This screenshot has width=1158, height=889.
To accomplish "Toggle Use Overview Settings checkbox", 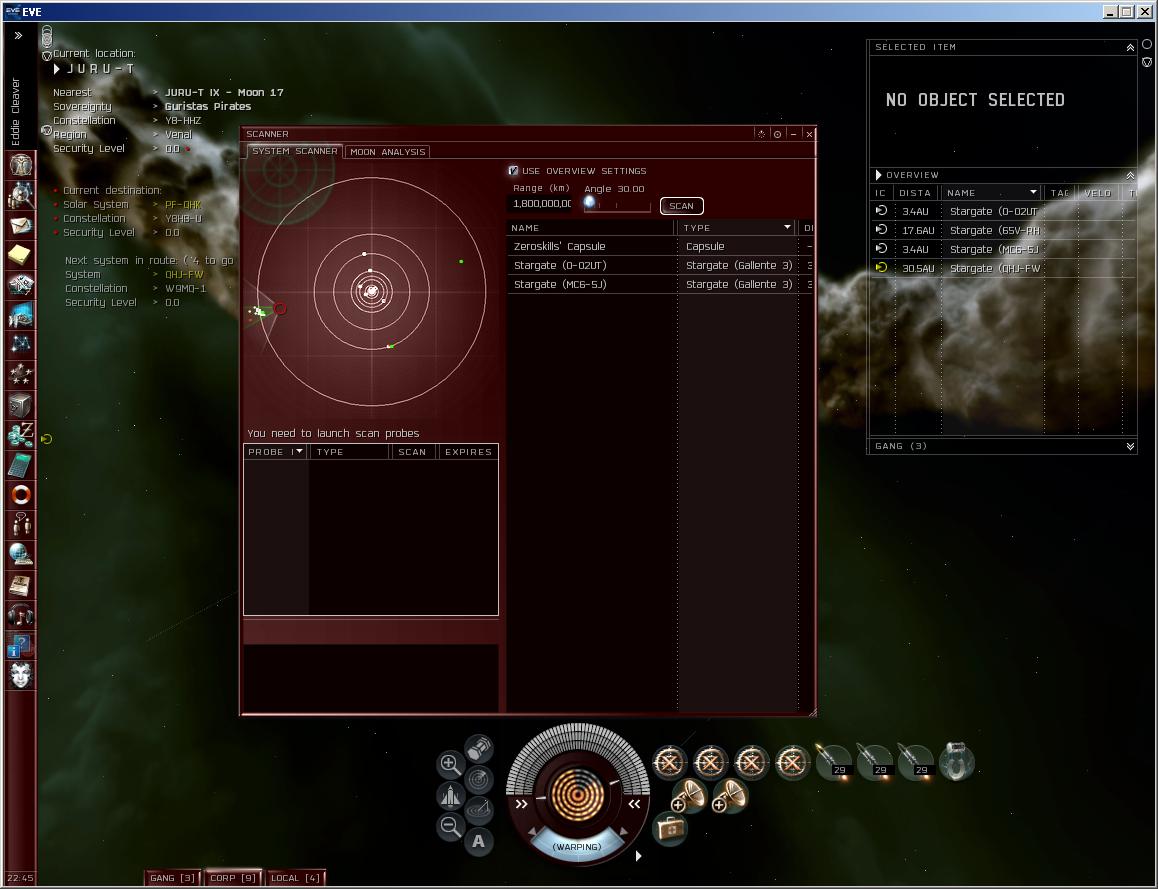I will click(x=513, y=171).
